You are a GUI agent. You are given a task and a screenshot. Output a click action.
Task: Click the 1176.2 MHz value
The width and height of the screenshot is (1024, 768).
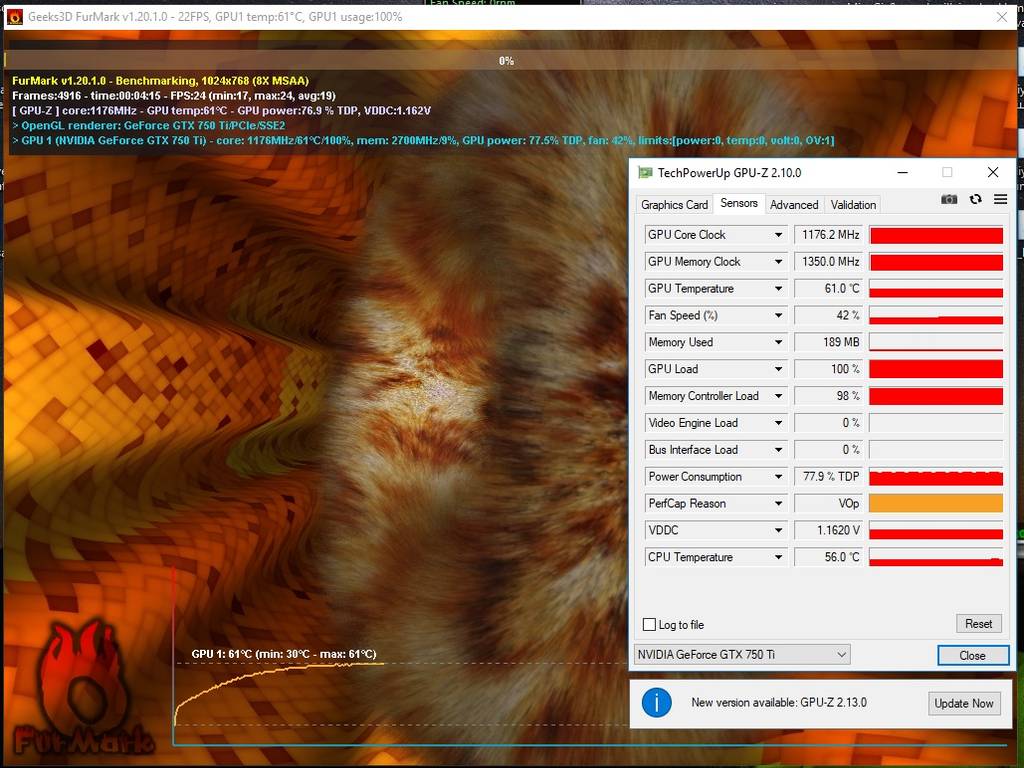click(828, 235)
